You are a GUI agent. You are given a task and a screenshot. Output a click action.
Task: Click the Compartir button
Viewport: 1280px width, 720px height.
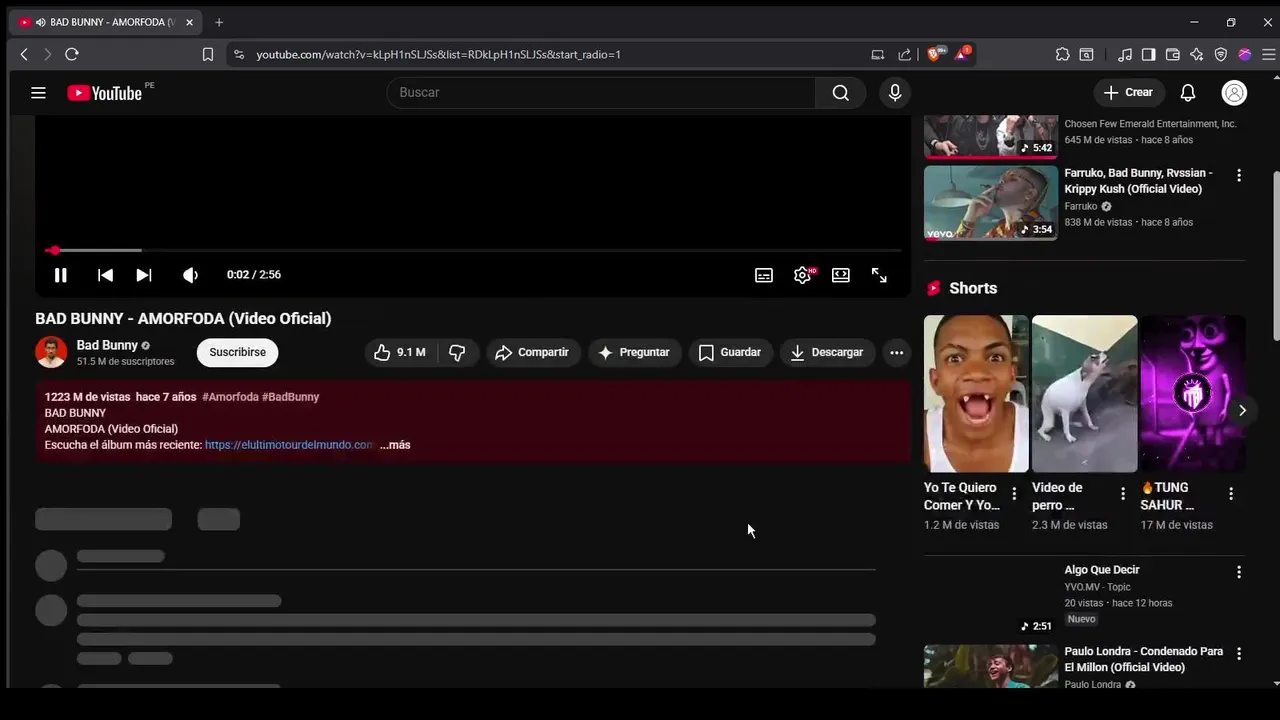tap(533, 352)
